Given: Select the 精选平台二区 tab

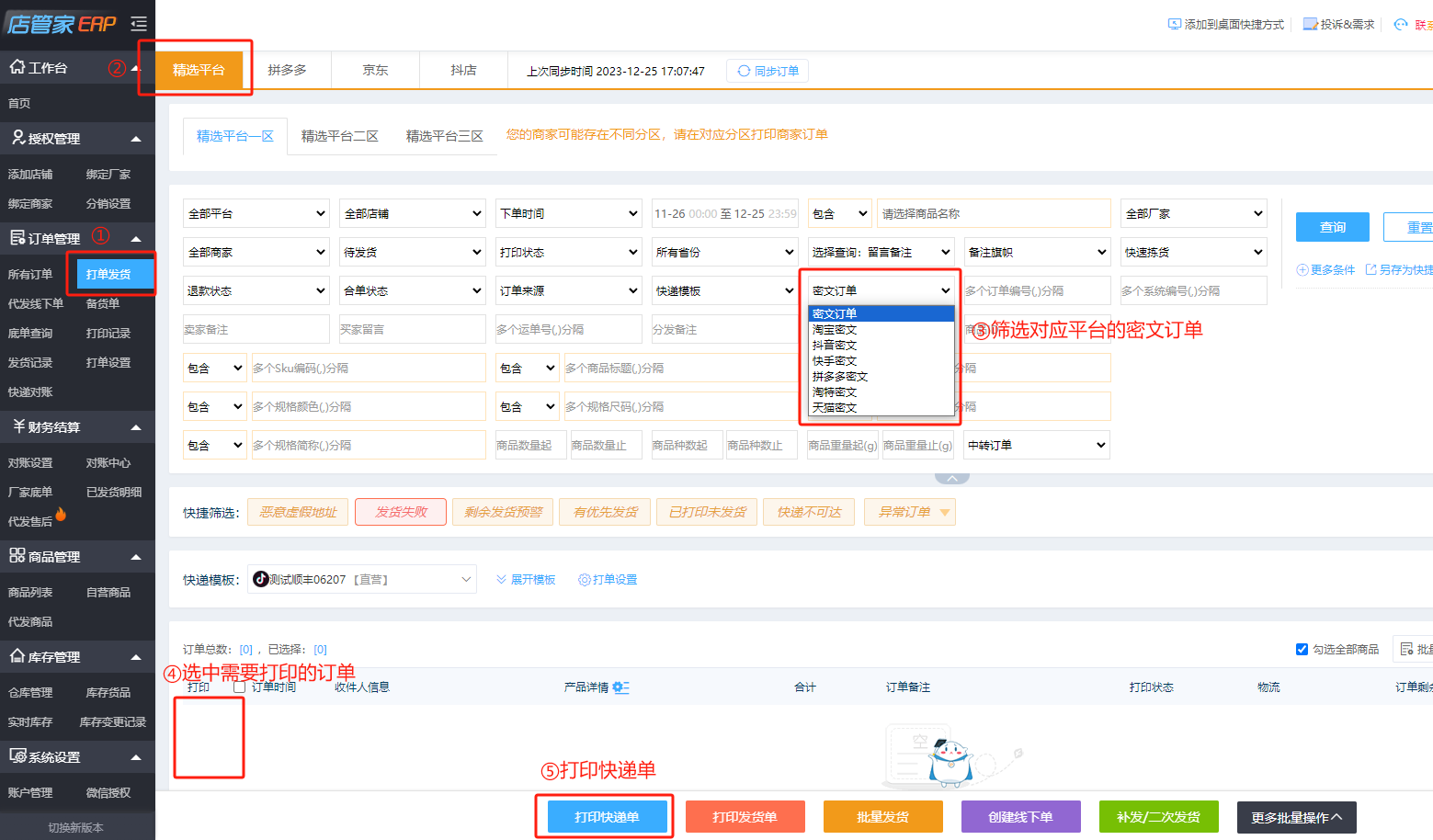Looking at the screenshot, I should (x=340, y=136).
